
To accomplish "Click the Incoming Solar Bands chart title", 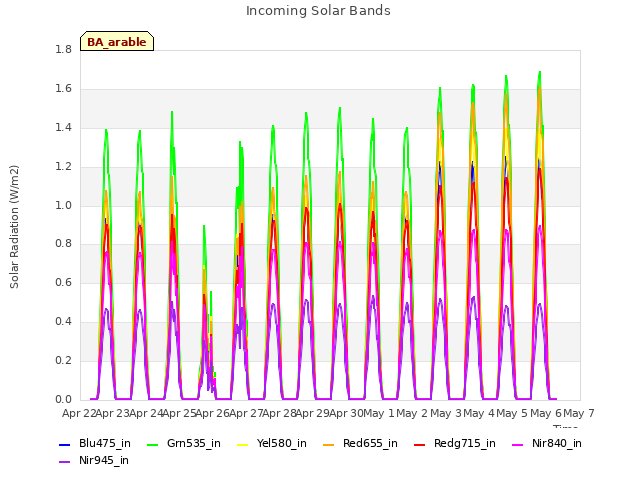I will click(x=318, y=11).
